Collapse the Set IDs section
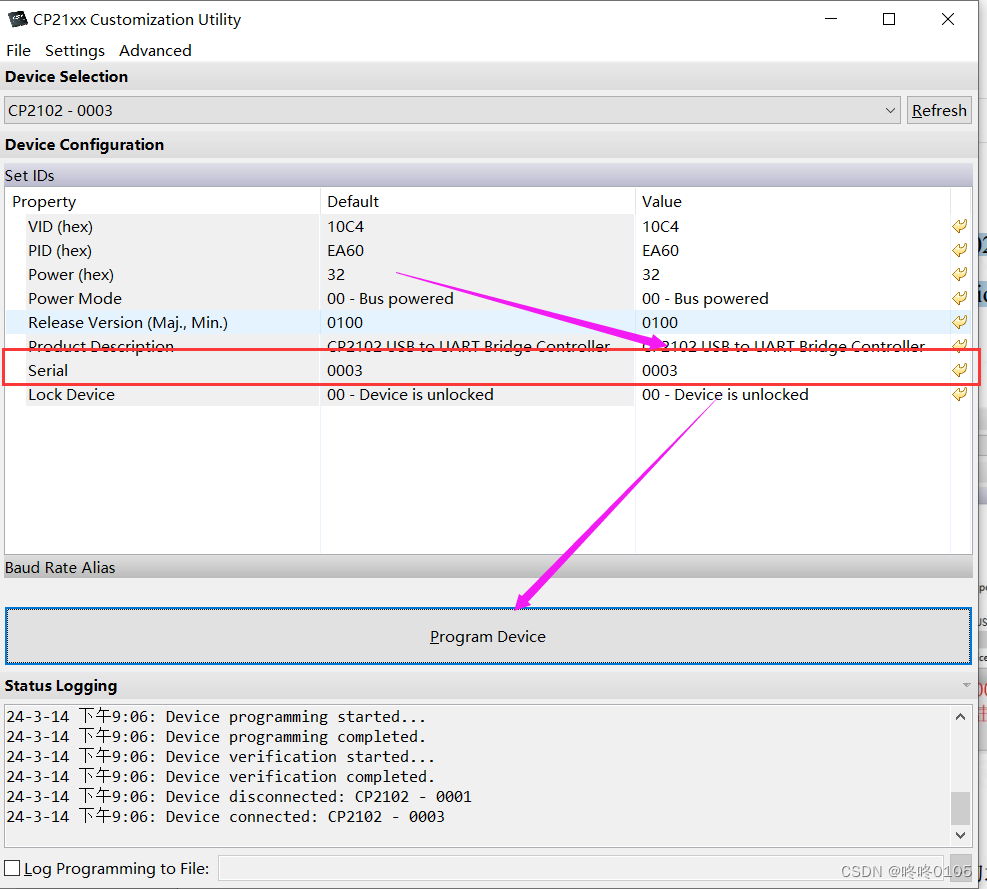Image resolution: width=987 pixels, height=889 pixels. pos(488,175)
